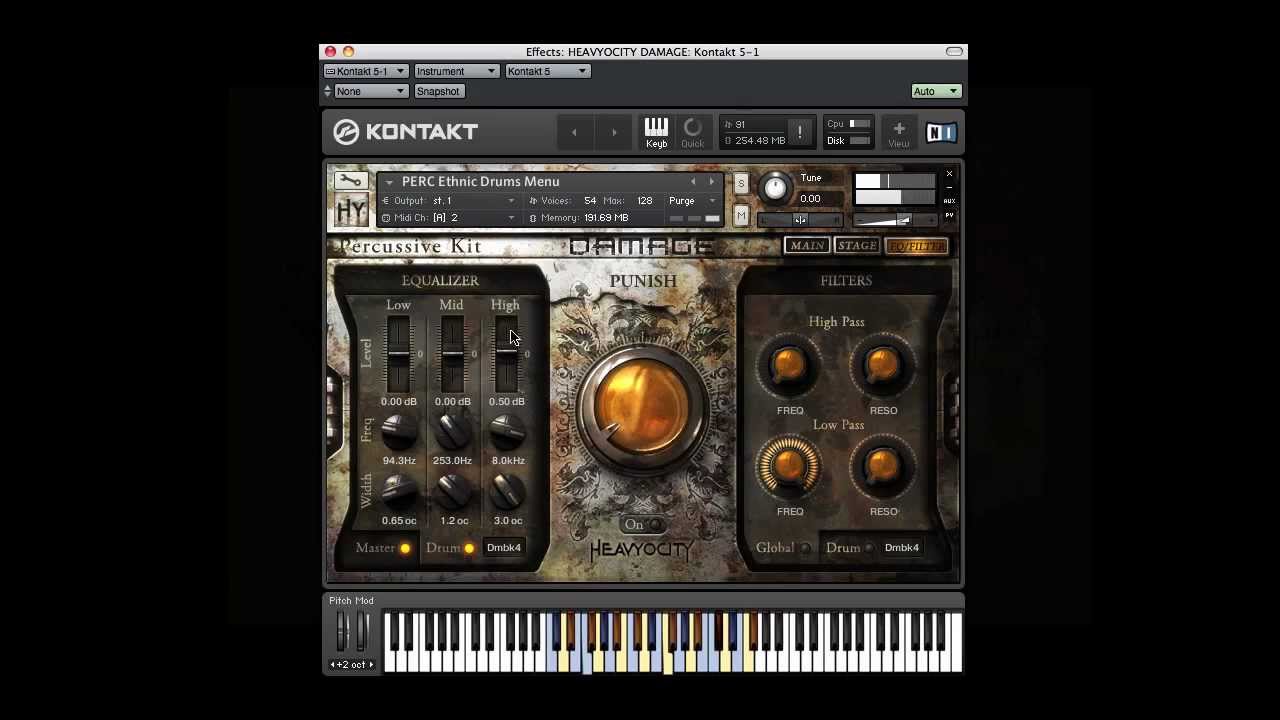
Task: Click the Mid band Freq knob
Action: pyautogui.click(x=452, y=432)
